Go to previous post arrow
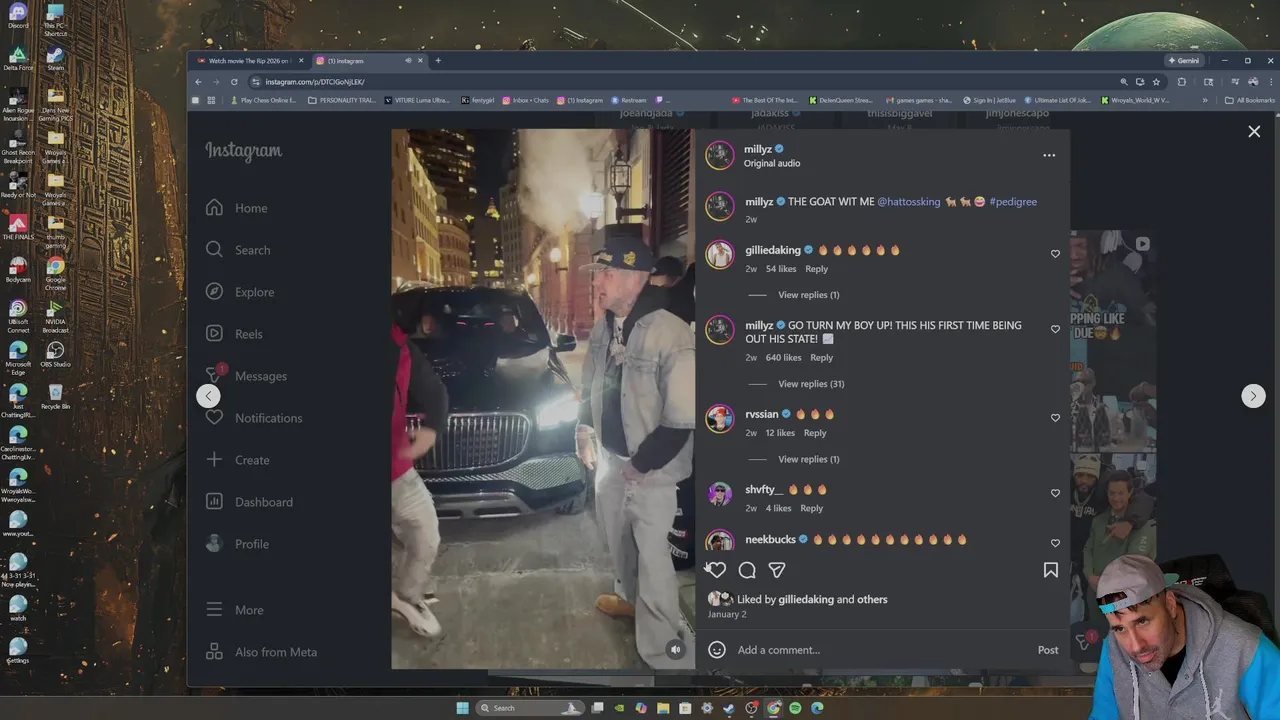Screen dimensions: 1280x720 (x=208, y=396)
